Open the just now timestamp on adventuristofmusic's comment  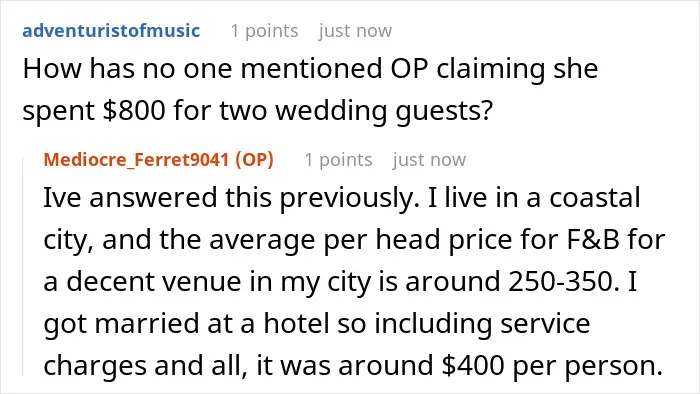355,31
